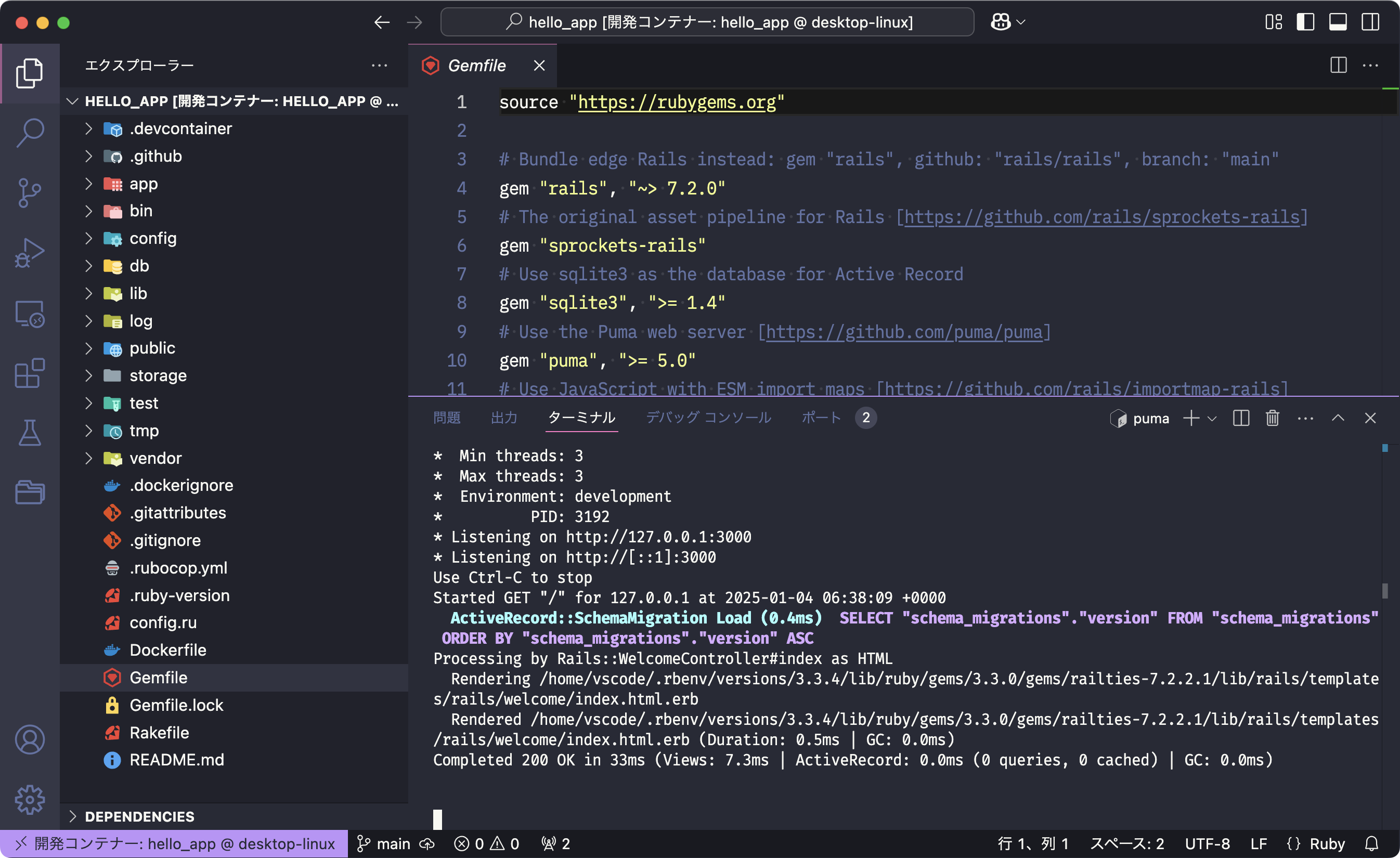
Task: Toggle the primary side bar visibility
Action: click(x=1305, y=22)
